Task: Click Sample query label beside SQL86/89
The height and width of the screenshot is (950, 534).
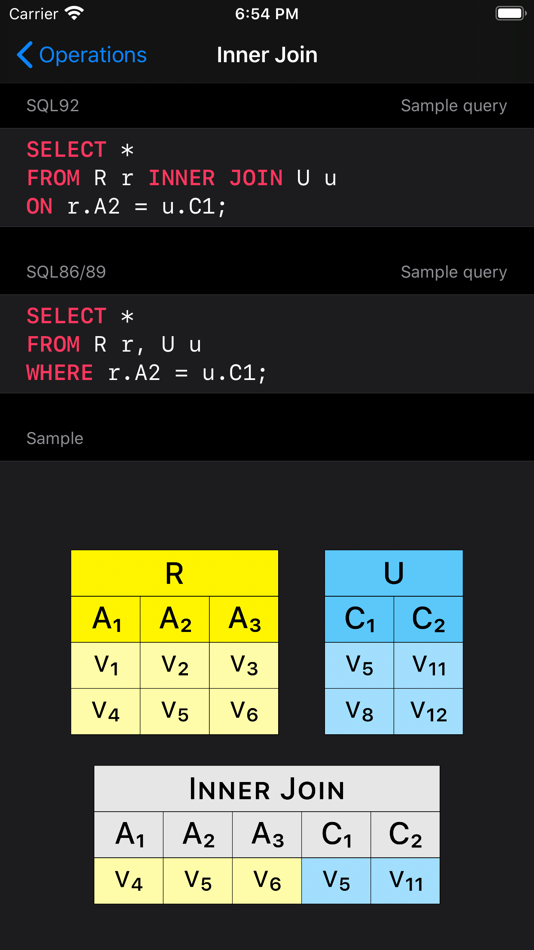Action: (453, 273)
